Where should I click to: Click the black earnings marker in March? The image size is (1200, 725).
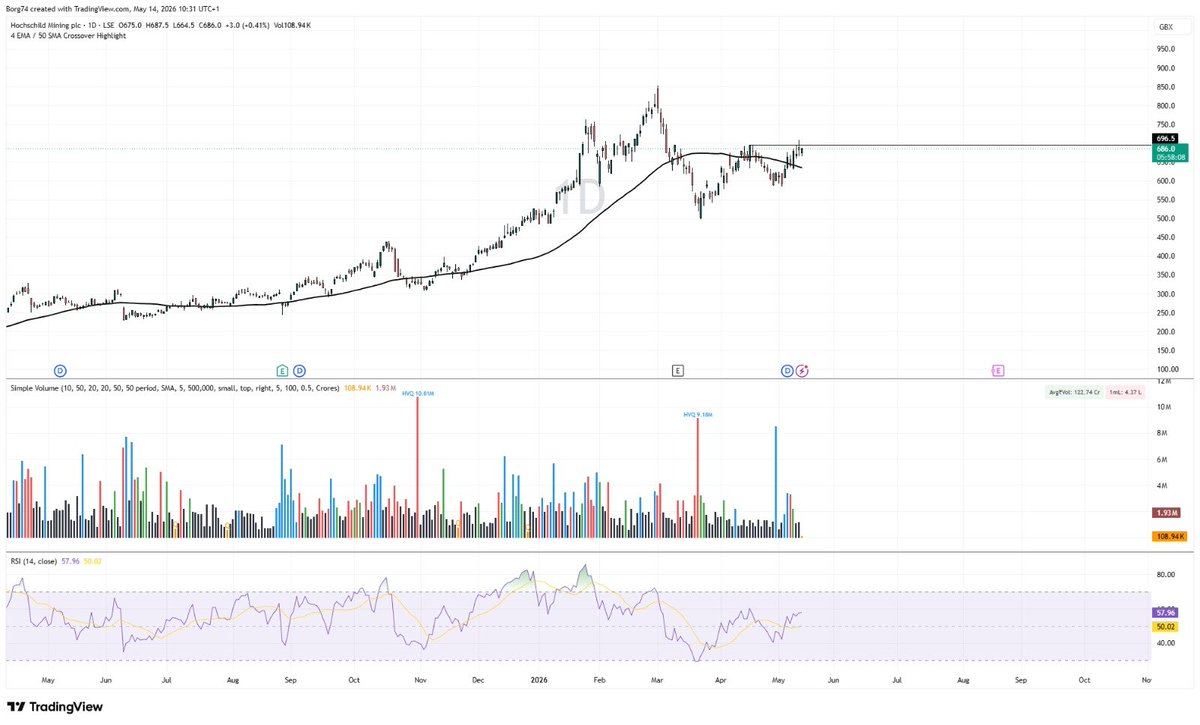click(x=677, y=370)
